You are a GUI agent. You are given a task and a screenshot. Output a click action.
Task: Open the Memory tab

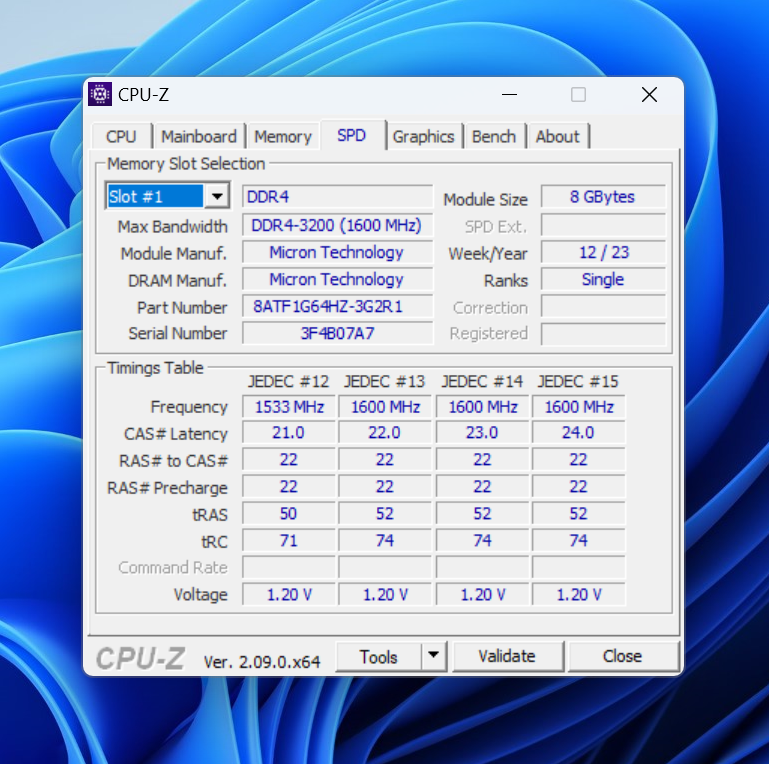coord(283,136)
